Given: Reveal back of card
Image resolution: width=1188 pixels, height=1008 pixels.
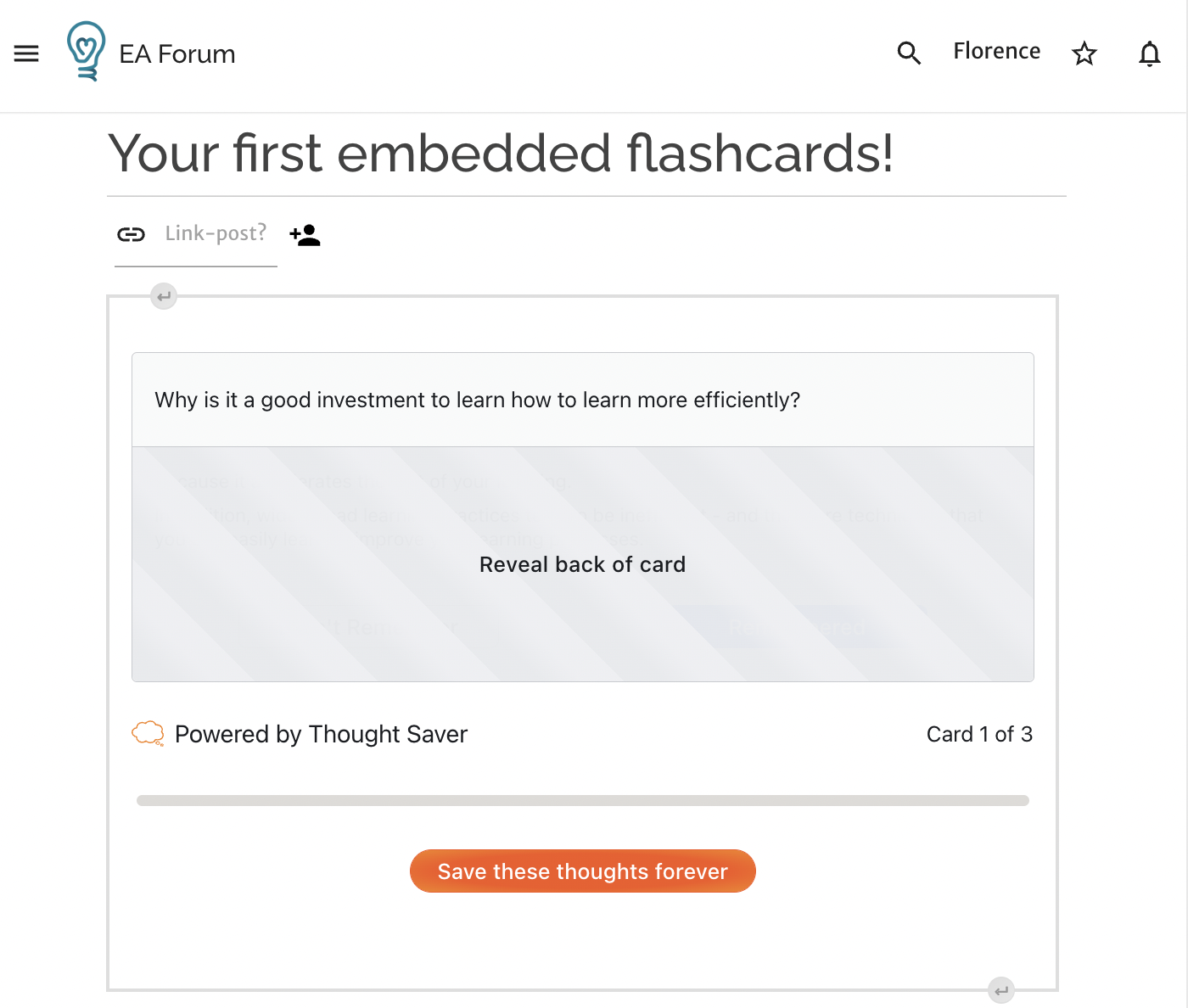Looking at the screenshot, I should 582,564.
